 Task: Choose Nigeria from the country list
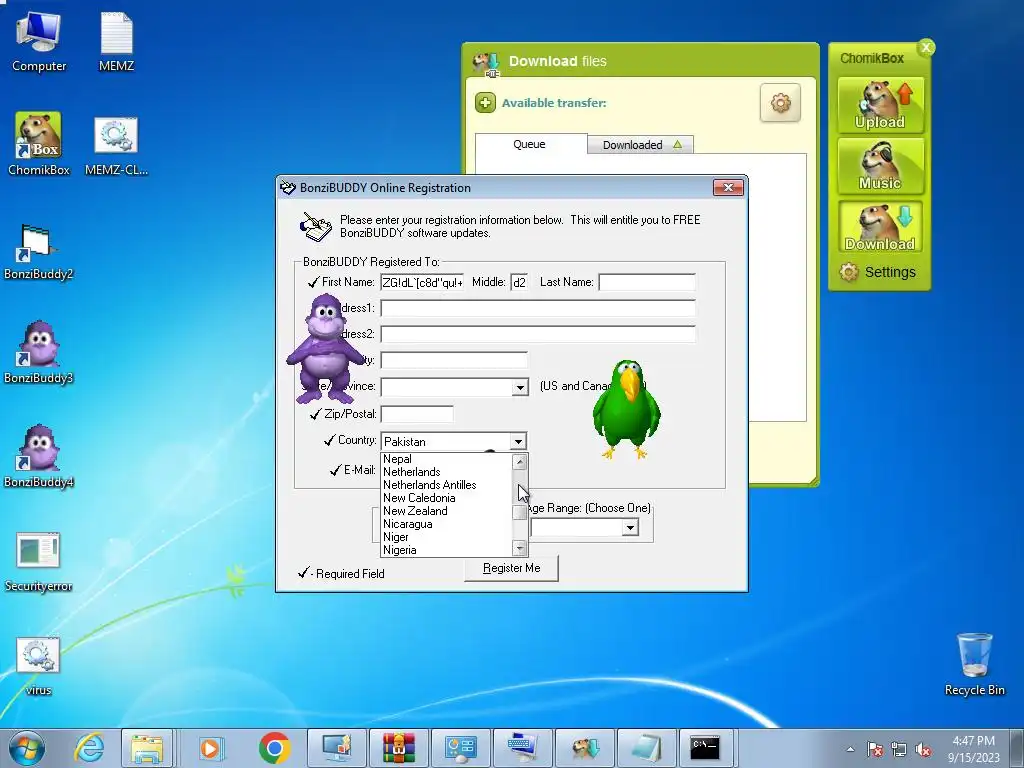(447, 550)
